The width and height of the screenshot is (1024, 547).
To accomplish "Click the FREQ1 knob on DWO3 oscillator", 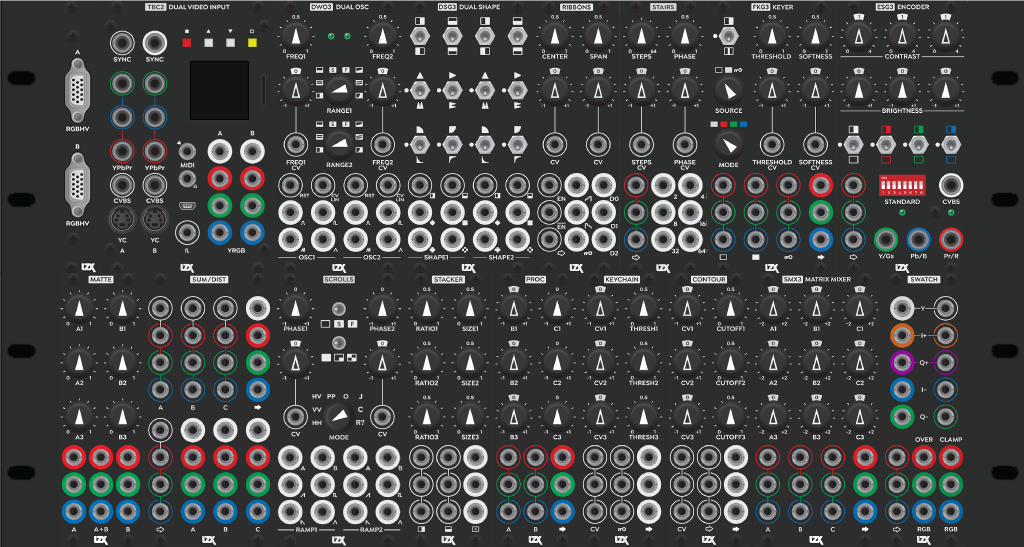I will point(297,39).
